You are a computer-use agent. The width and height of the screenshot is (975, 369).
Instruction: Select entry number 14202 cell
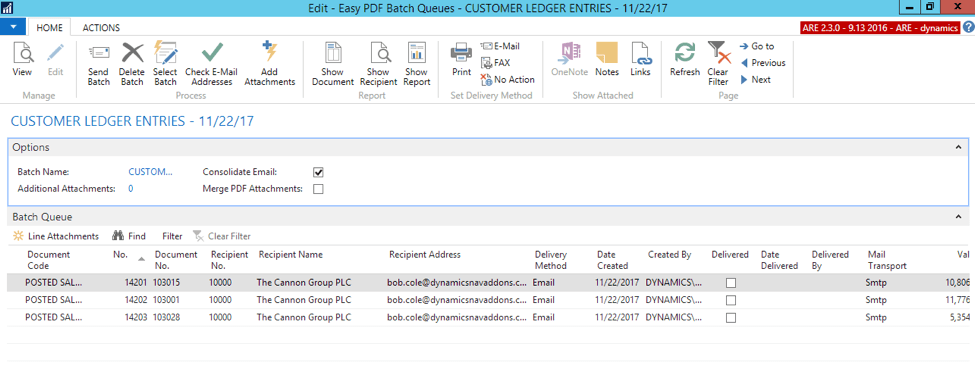136,300
